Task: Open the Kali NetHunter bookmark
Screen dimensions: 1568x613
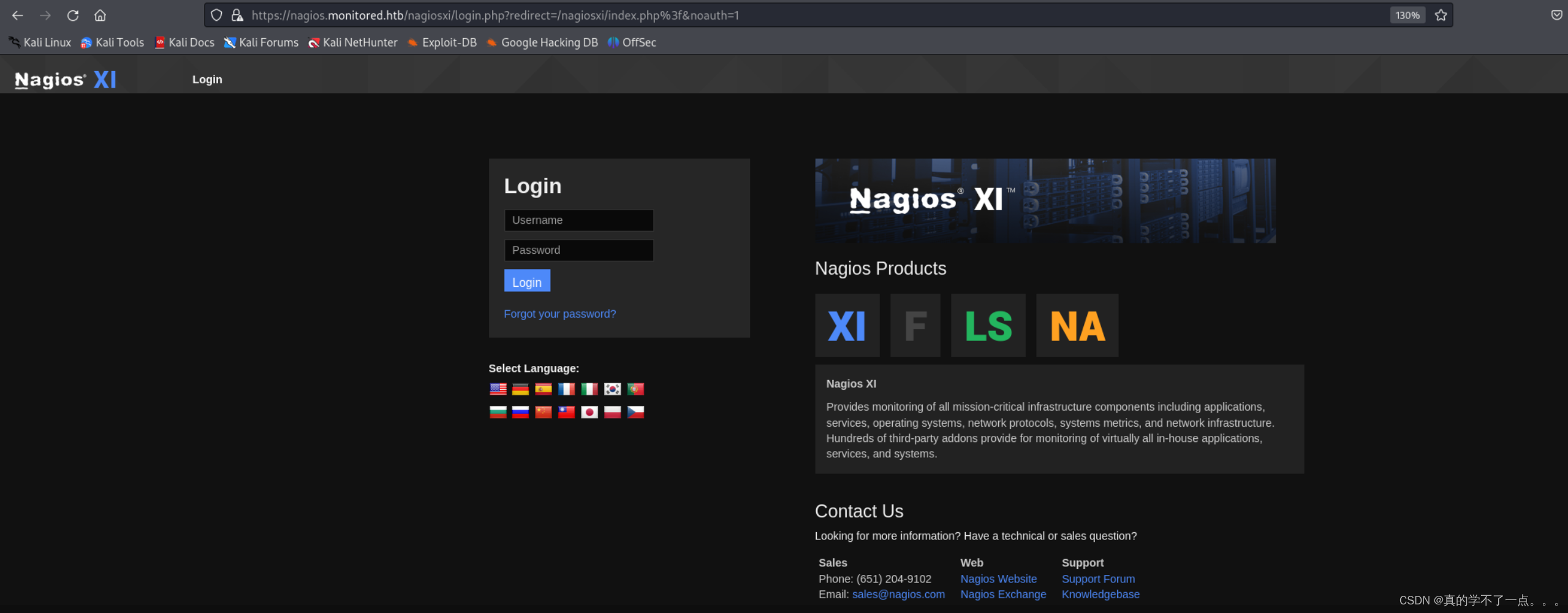Action: [x=352, y=42]
